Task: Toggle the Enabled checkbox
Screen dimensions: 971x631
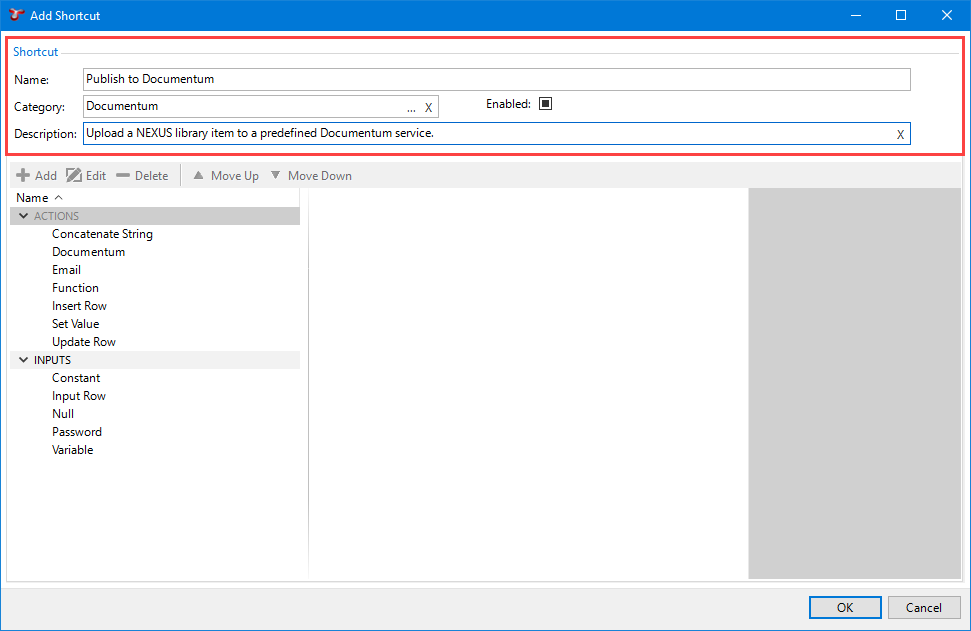Action: 545,104
